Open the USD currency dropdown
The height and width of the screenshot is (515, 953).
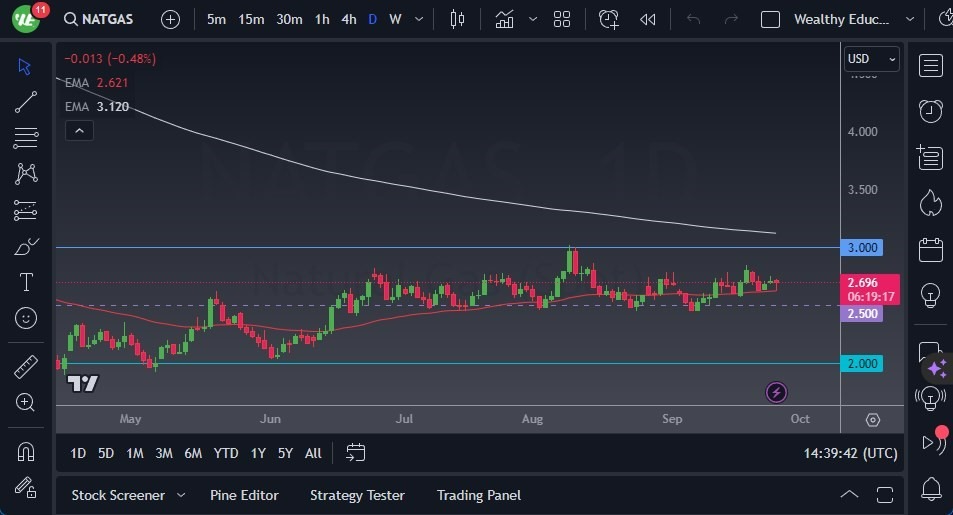(871, 59)
